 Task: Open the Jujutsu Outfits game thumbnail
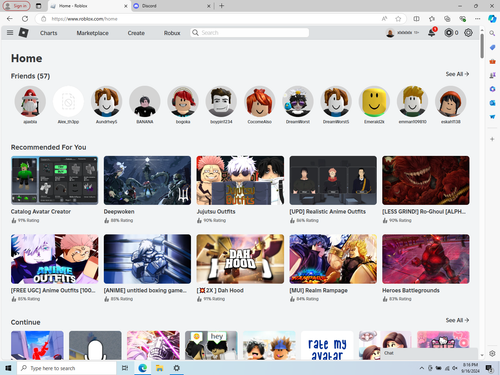(240, 180)
